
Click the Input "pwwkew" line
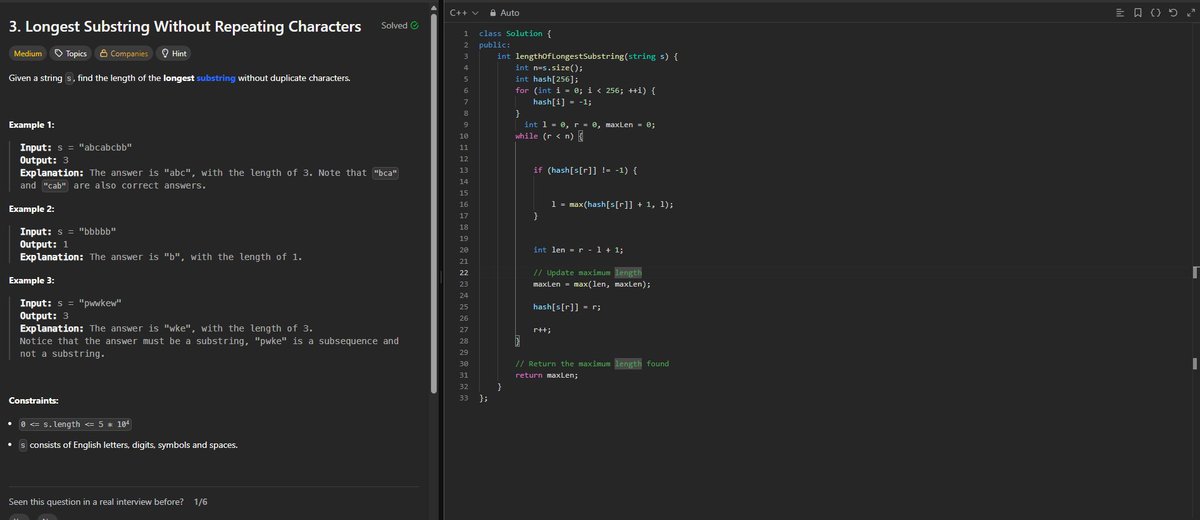tap(71, 303)
